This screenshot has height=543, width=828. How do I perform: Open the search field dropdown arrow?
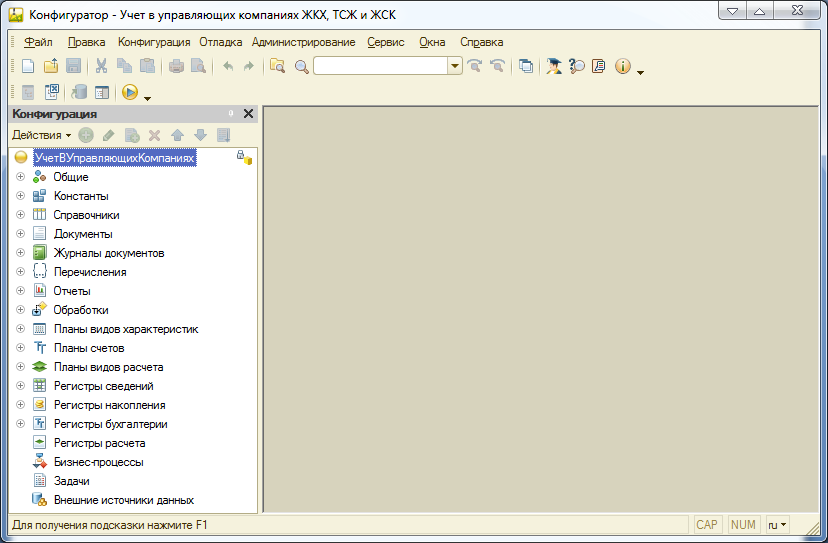tap(455, 66)
